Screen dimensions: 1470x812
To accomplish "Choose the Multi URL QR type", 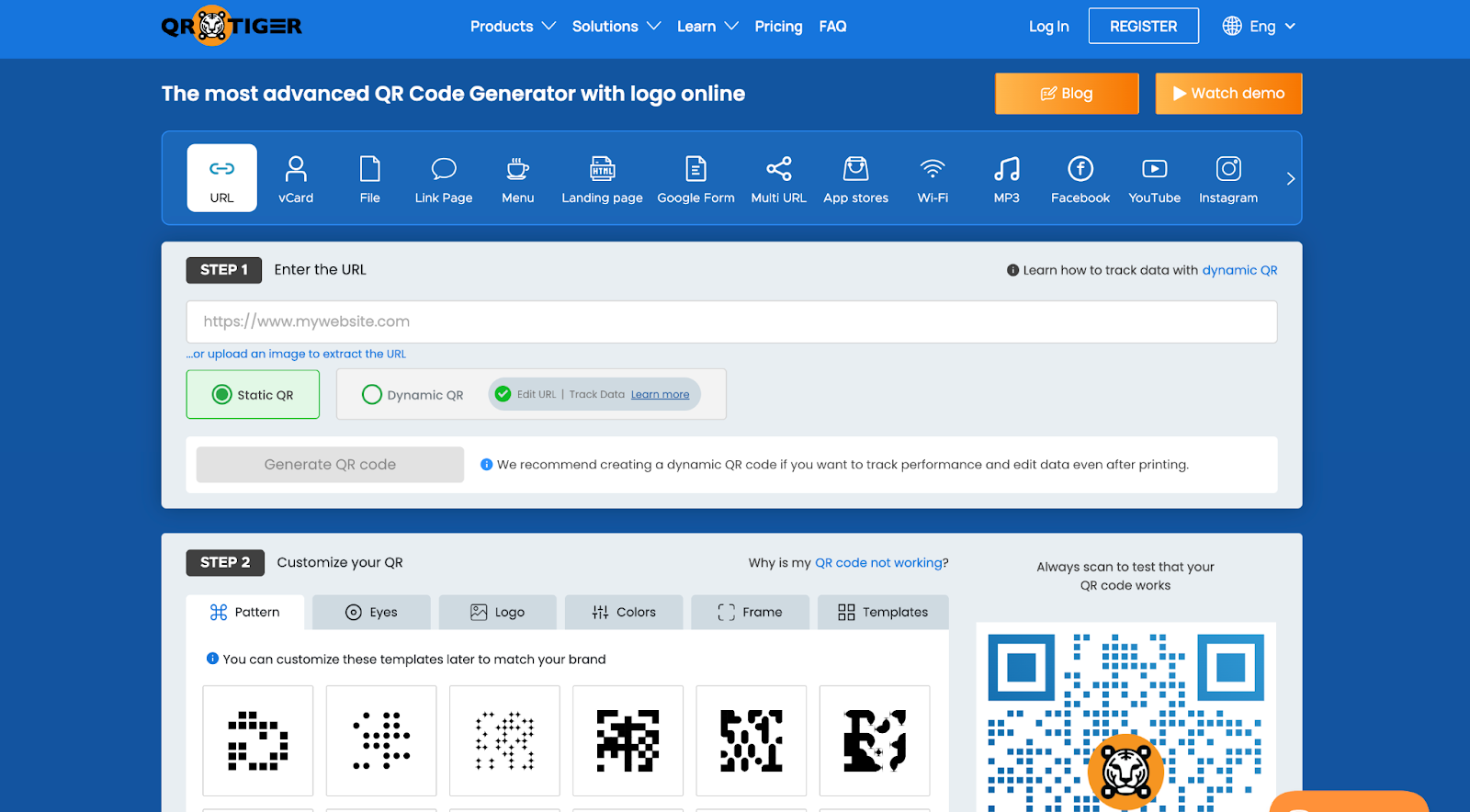I will [778, 178].
